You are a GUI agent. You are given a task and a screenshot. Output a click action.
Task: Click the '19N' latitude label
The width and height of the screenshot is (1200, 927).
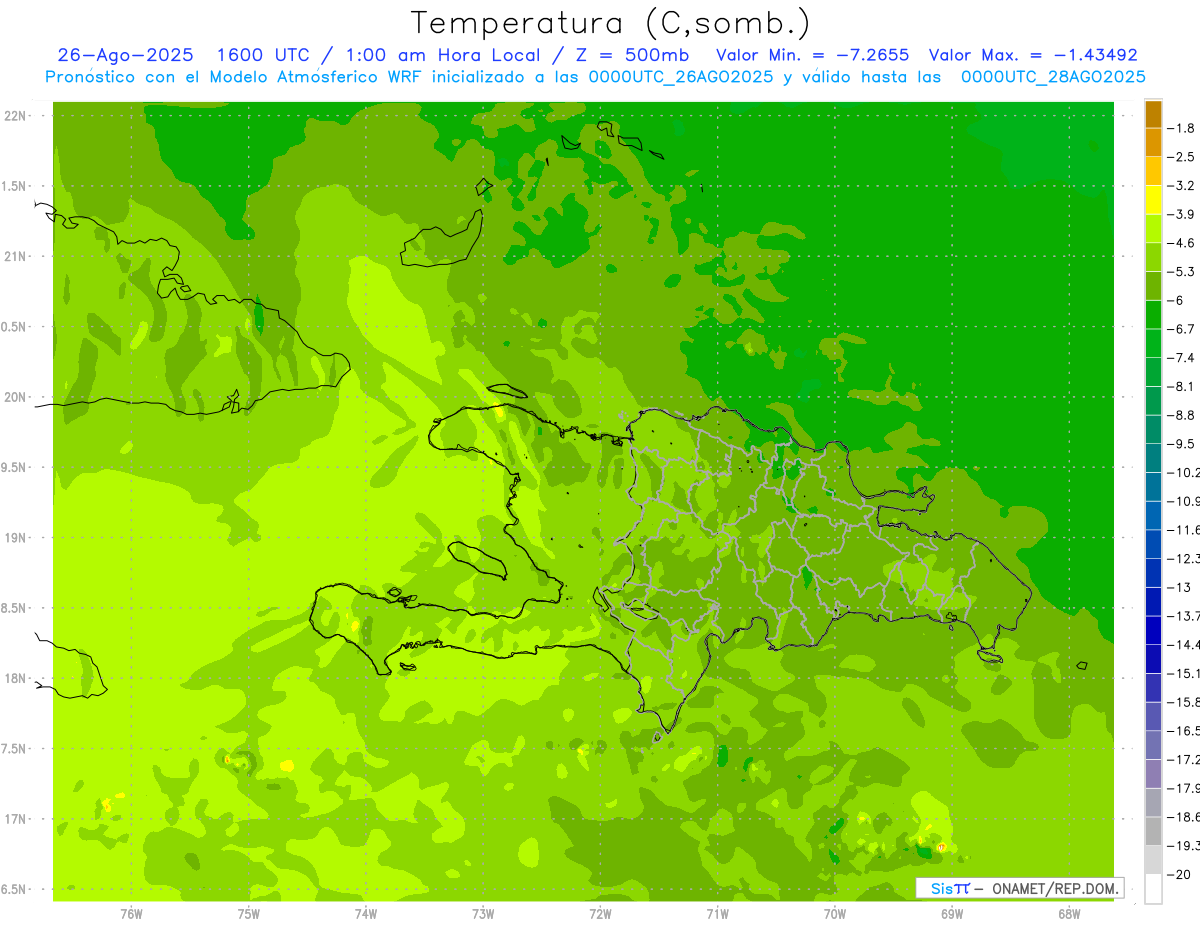tap(15, 538)
